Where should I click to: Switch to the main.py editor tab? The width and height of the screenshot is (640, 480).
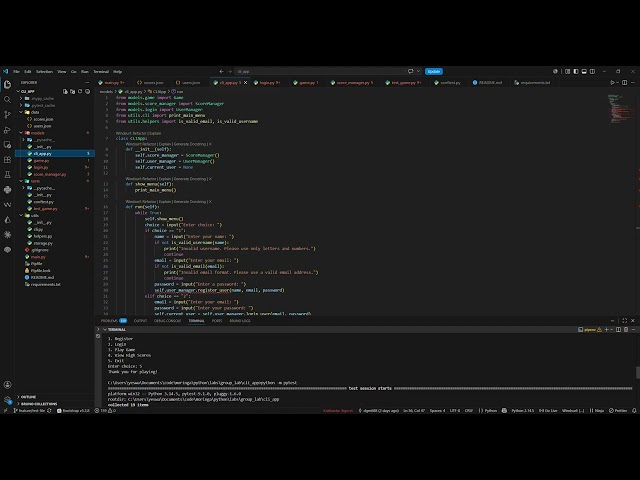[112, 82]
